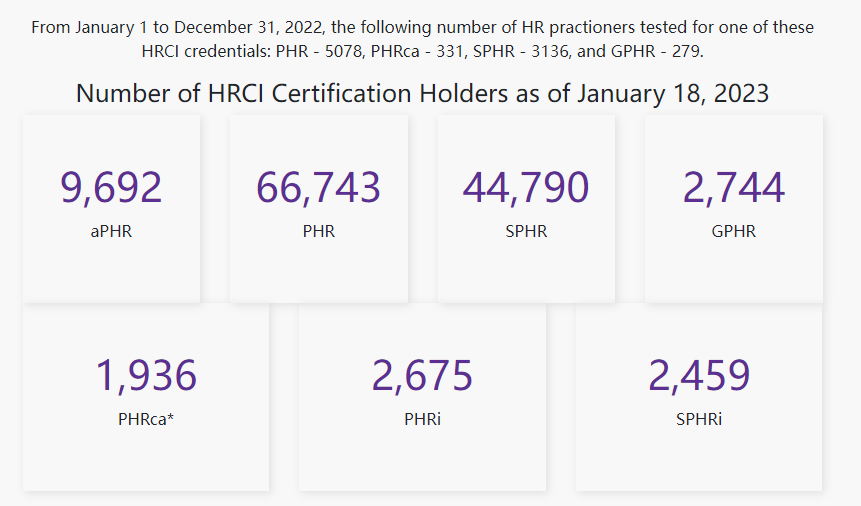Click the aPHR certification card
The height and width of the screenshot is (506, 861).
pos(111,209)
